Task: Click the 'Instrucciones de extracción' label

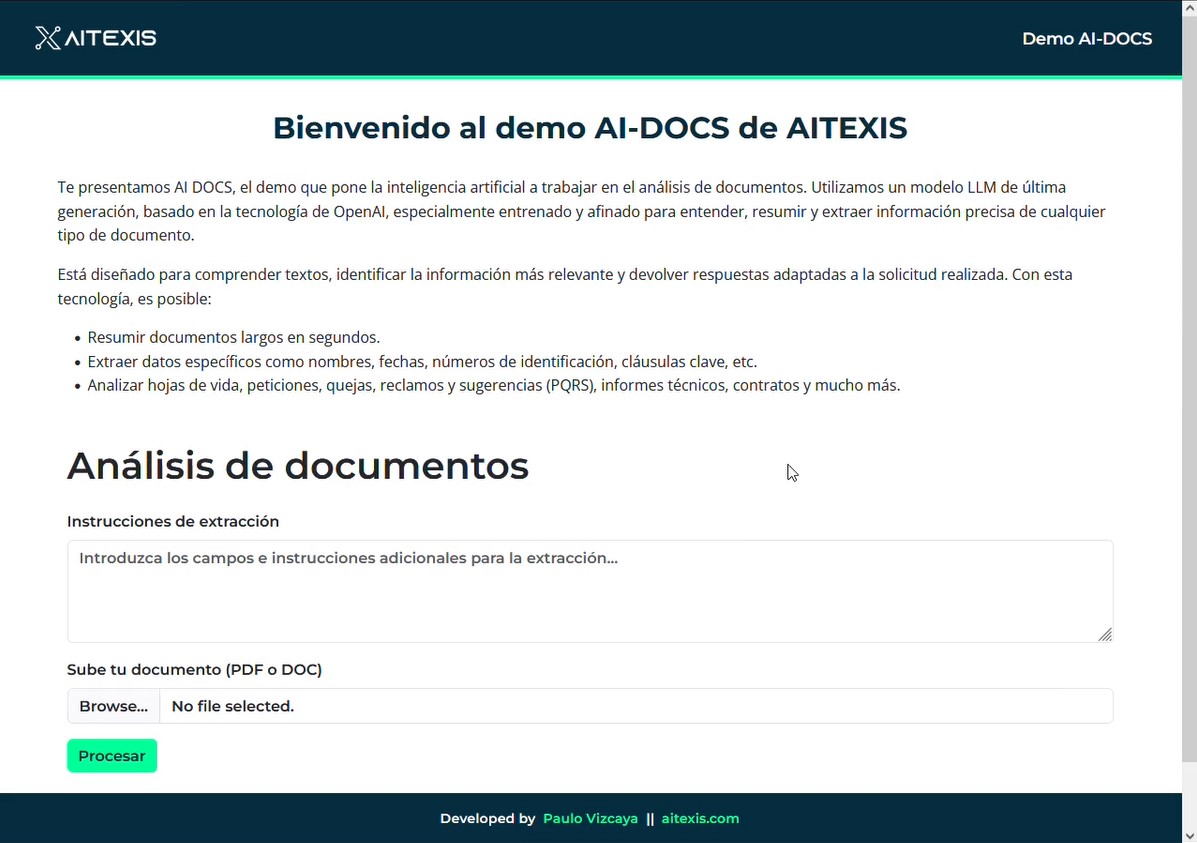Action: [x=173, y=522]
